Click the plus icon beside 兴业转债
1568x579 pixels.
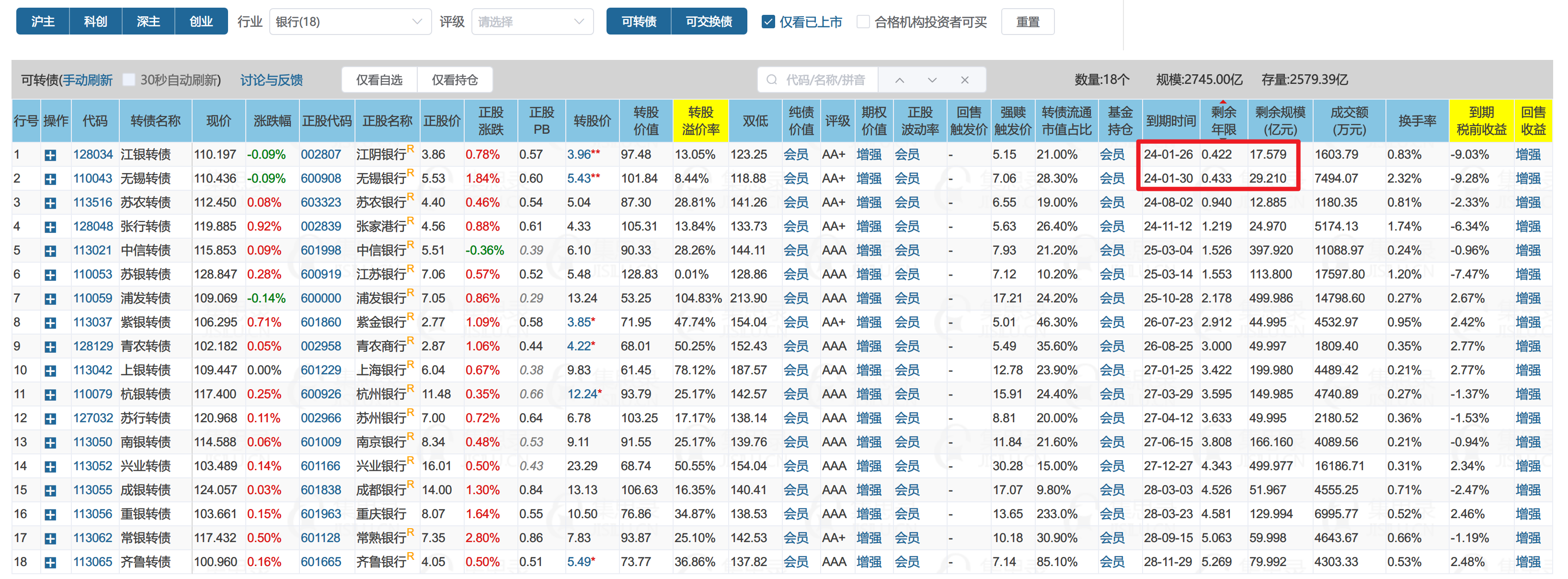pos(50,467)
